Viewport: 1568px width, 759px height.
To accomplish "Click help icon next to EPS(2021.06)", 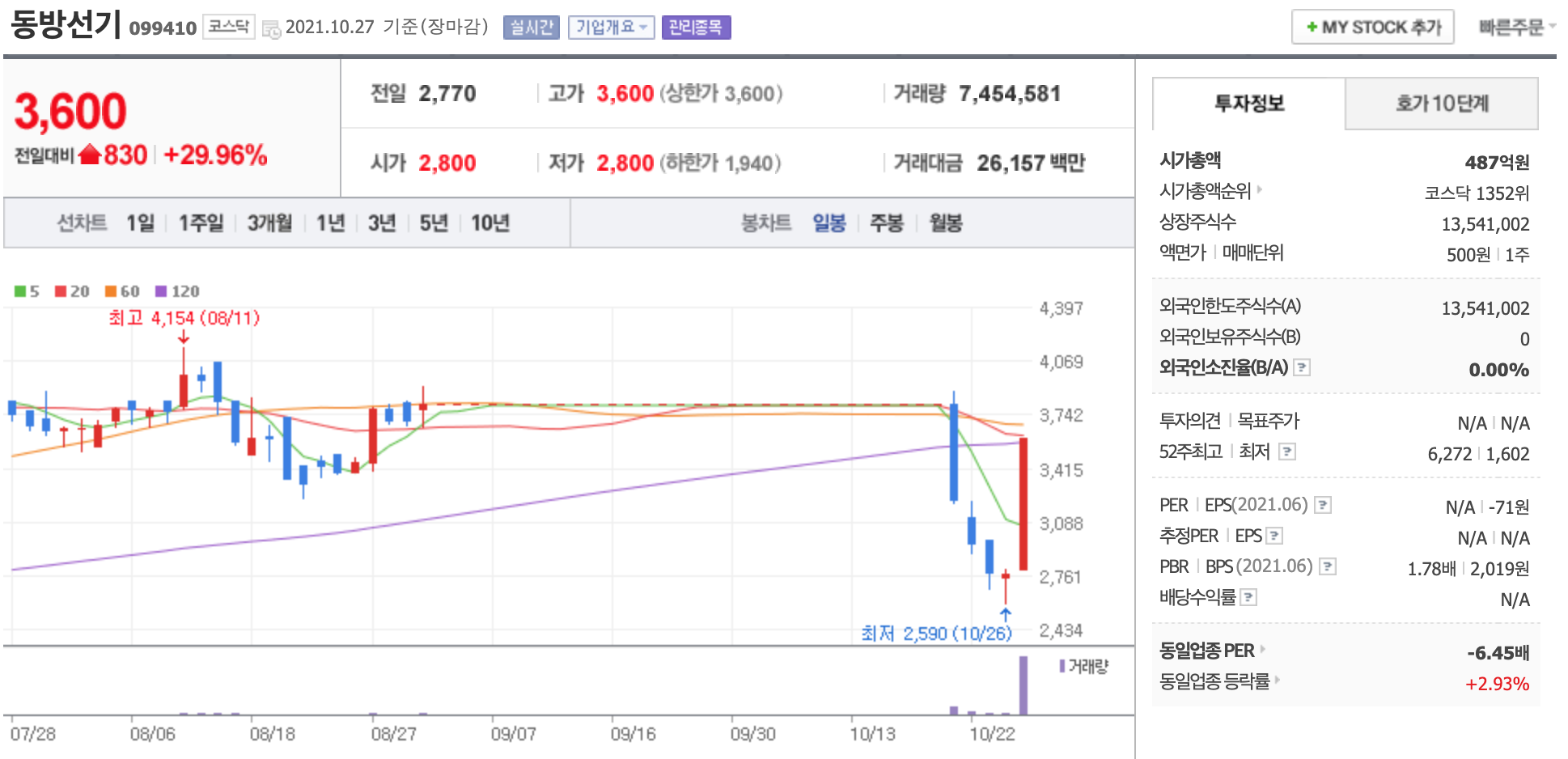I will pos(1322,505).
